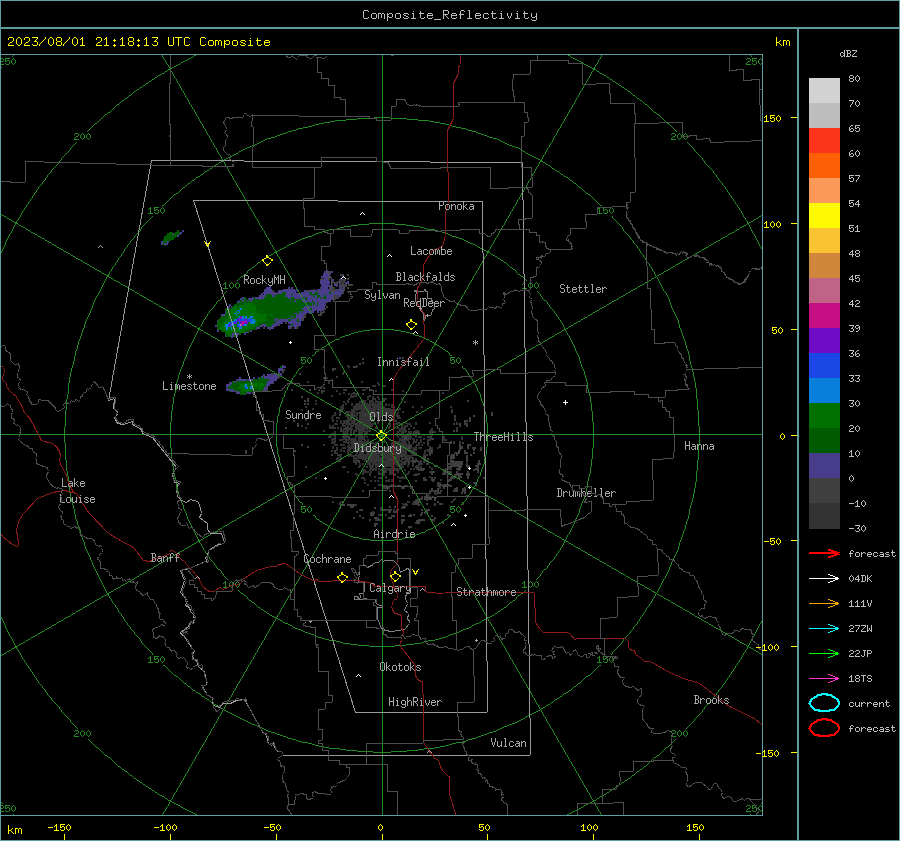Screen dimensions: 900x841
Task: Click the yellow 51 dBZ color swatch
Action: [824, 215]
